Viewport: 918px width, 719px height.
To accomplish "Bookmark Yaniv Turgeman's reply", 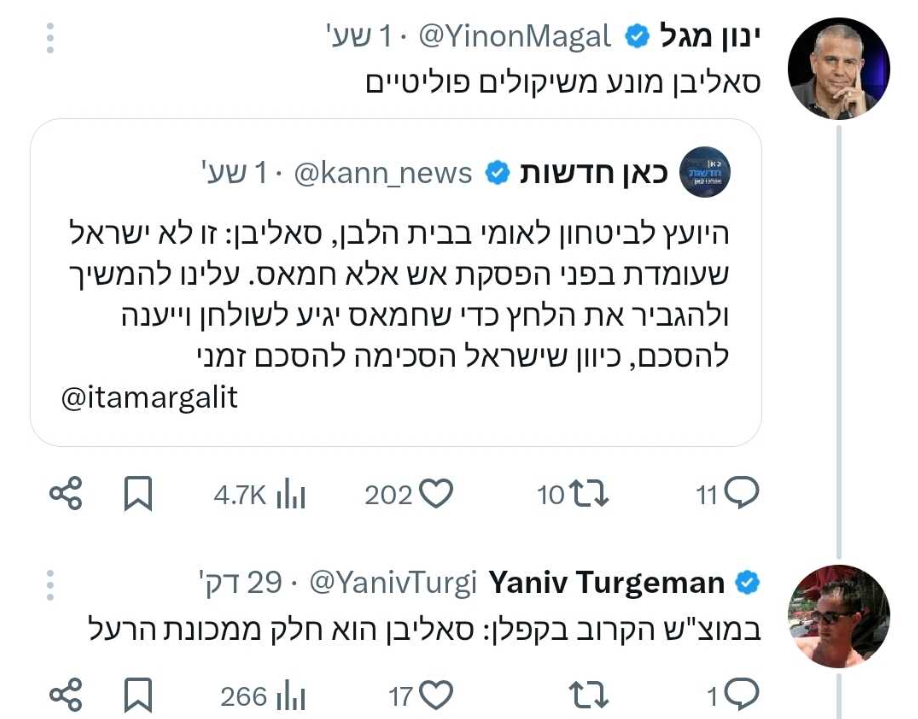I will pos(137,694).
